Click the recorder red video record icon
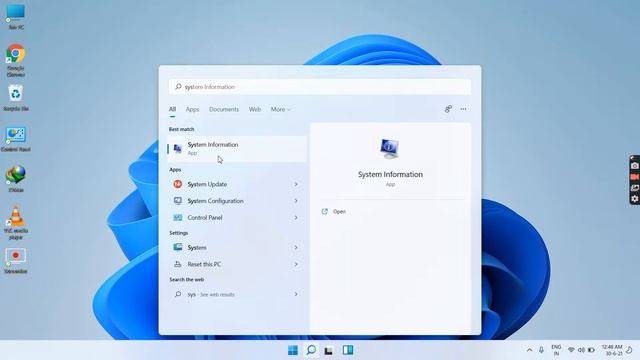This screenshot has width=640, height=360. (x=634, y=177)
